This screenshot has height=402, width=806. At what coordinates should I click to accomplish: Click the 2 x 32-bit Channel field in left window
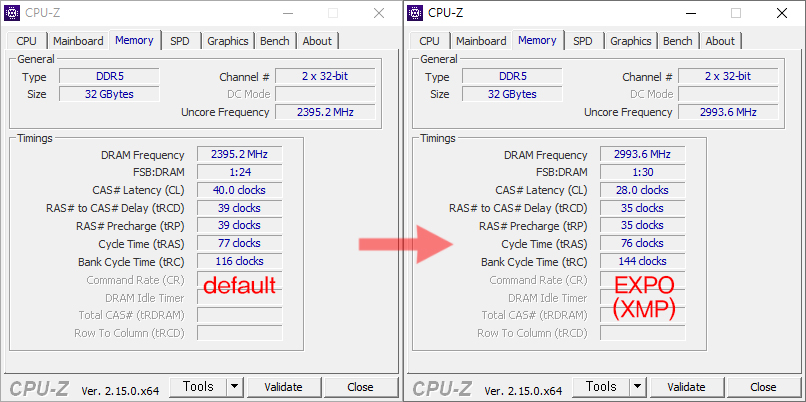pos(325,77)
